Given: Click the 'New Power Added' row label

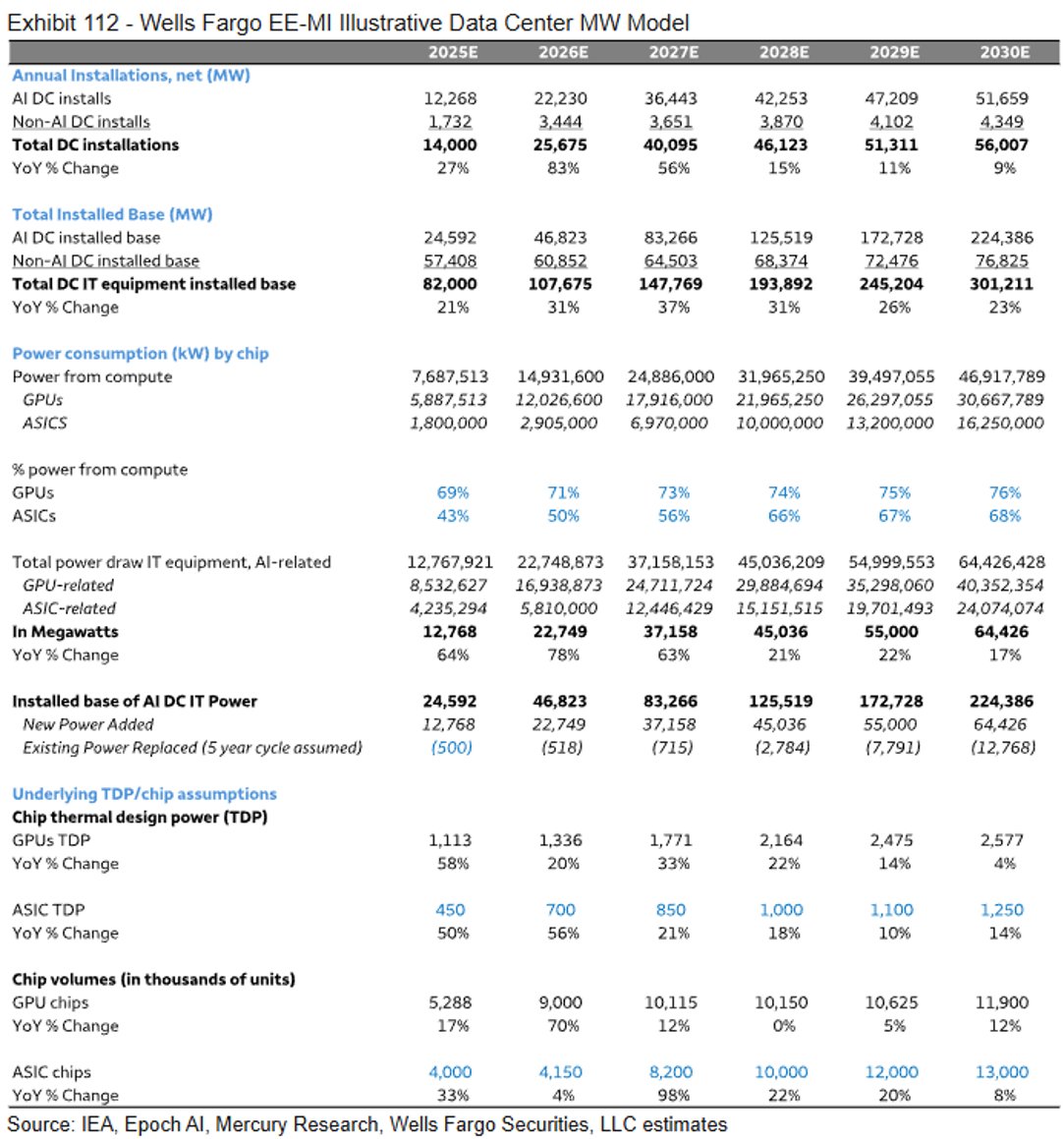Looking at the screenshot, I should (87, 725).
